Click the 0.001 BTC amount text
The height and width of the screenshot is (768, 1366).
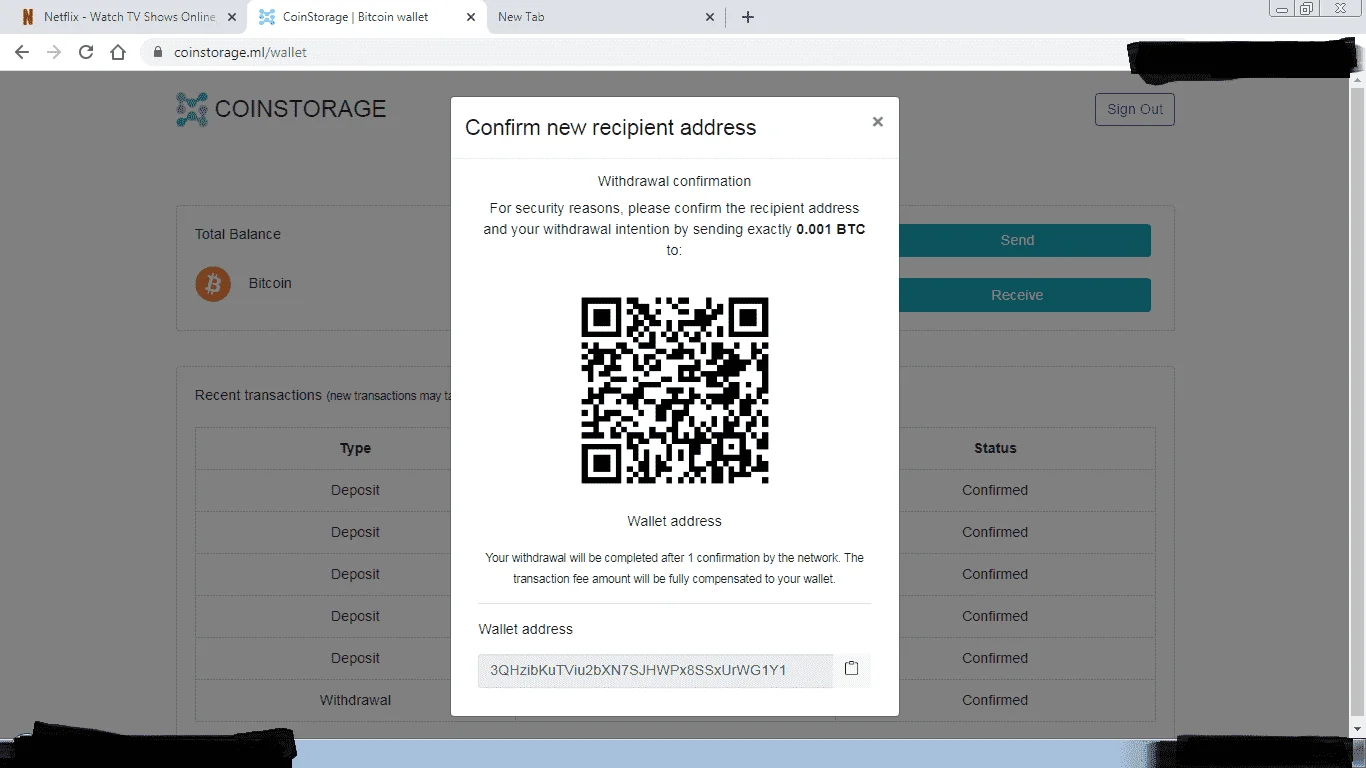(831, 229)
